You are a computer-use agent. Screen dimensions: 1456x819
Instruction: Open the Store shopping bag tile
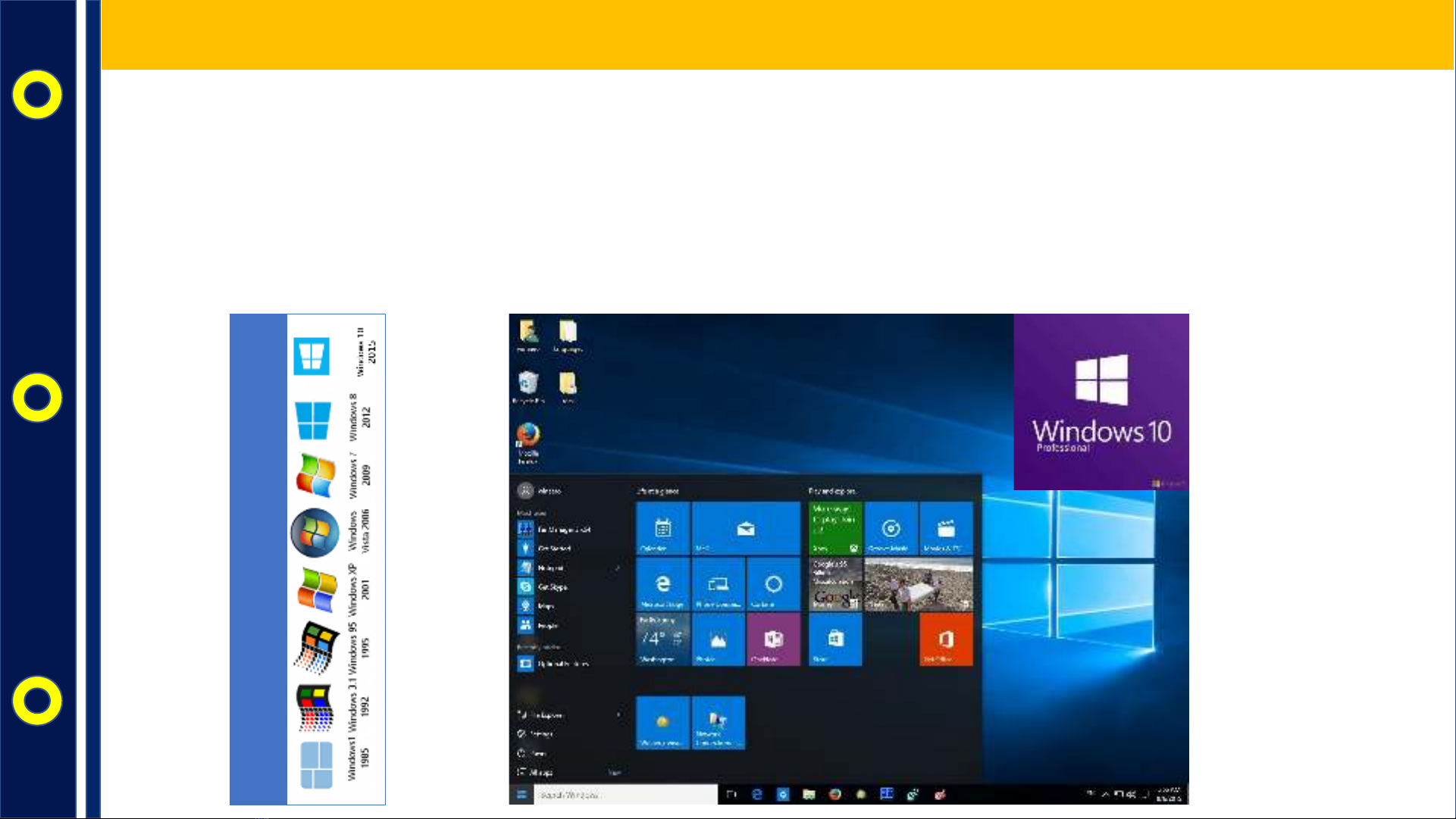[x=835, y=639]
